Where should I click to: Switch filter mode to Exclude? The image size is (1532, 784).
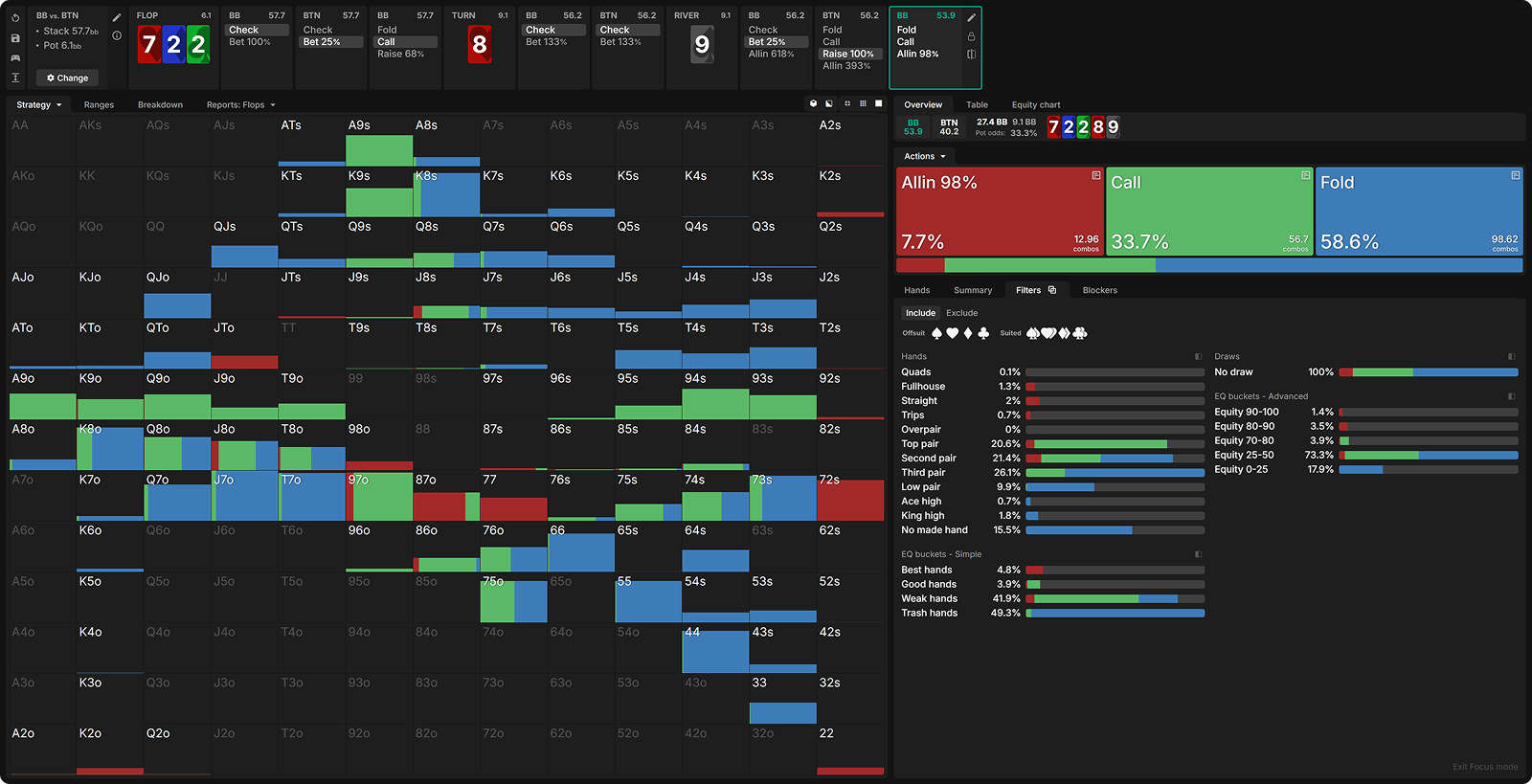(961, 313)
